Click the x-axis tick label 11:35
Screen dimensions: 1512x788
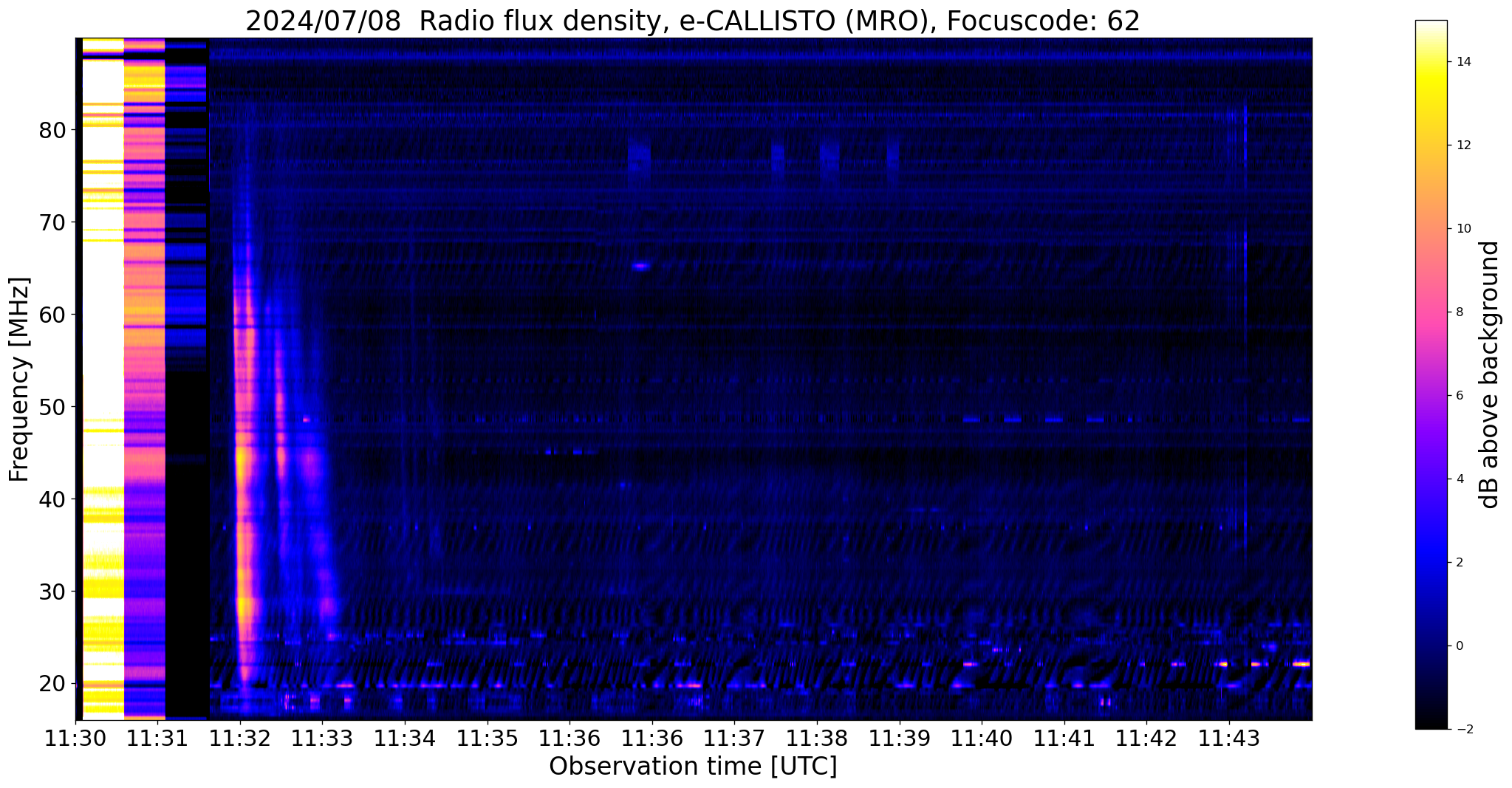[x=487, y=738]
